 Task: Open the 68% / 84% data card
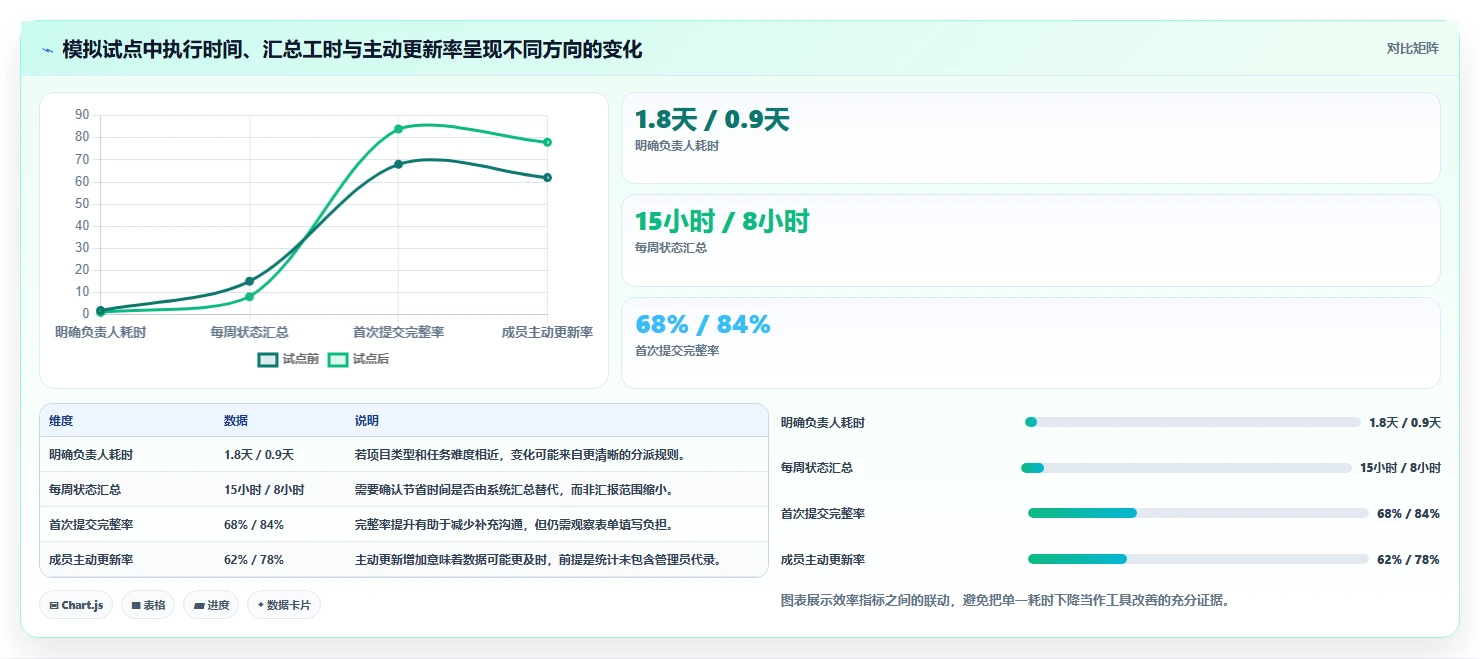point(1031,343)
